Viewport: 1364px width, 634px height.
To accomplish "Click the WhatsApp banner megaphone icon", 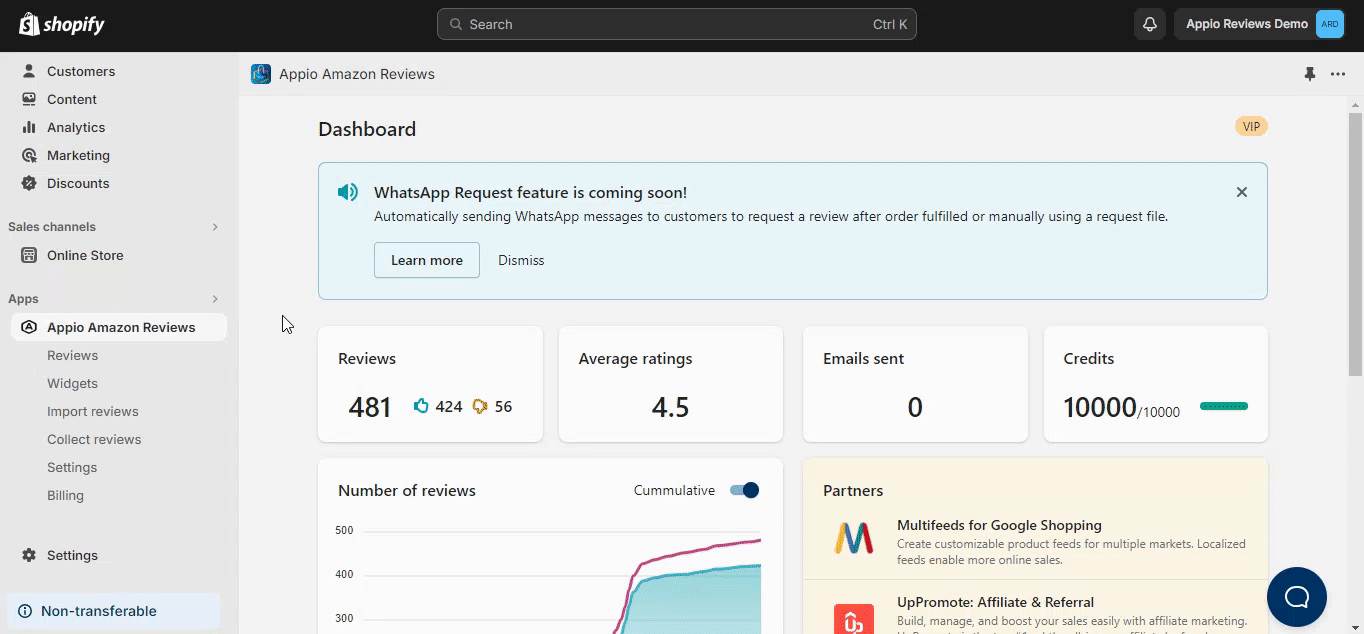I will click(x=347, y=192).
